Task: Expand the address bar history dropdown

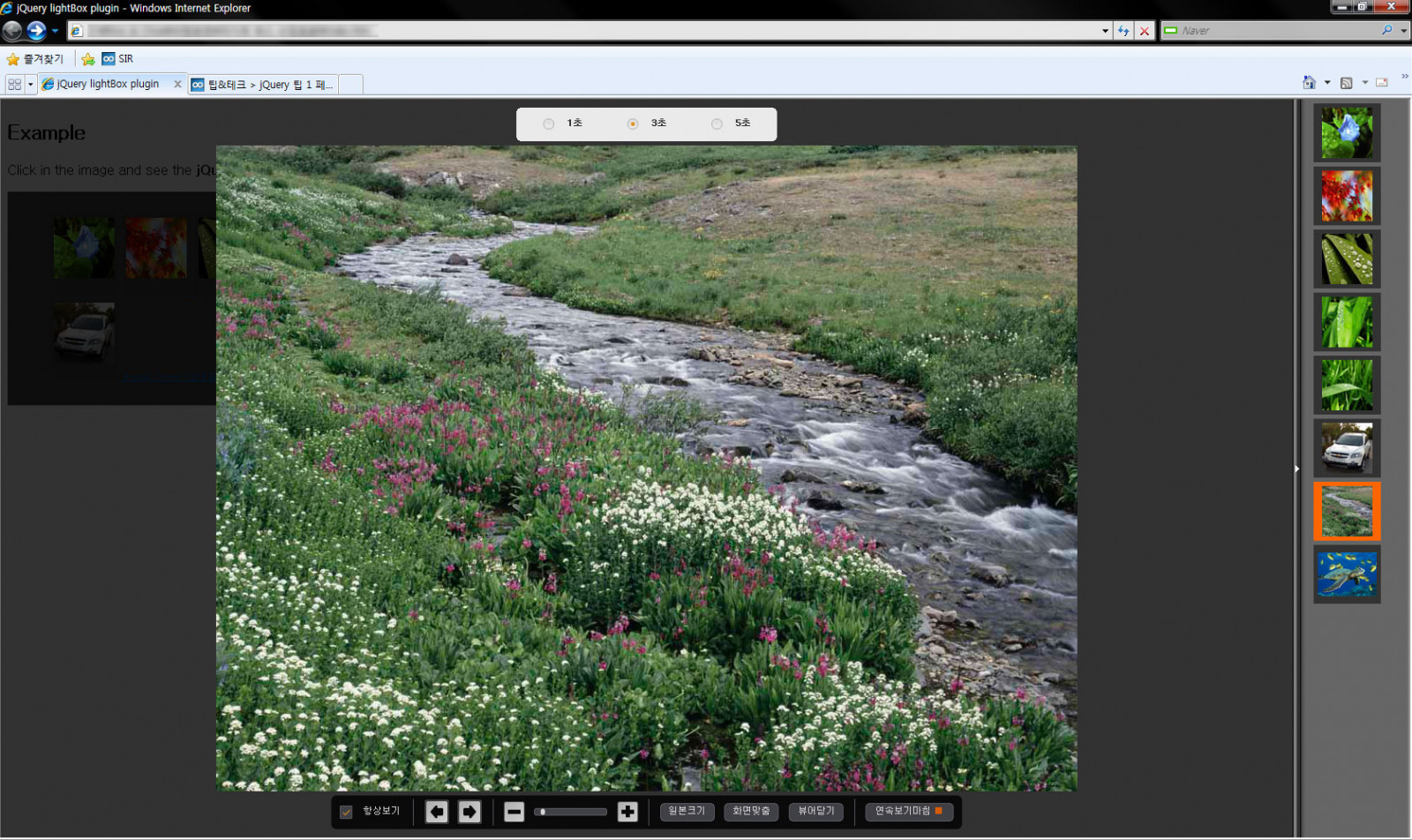Action: coord(1105,31)
